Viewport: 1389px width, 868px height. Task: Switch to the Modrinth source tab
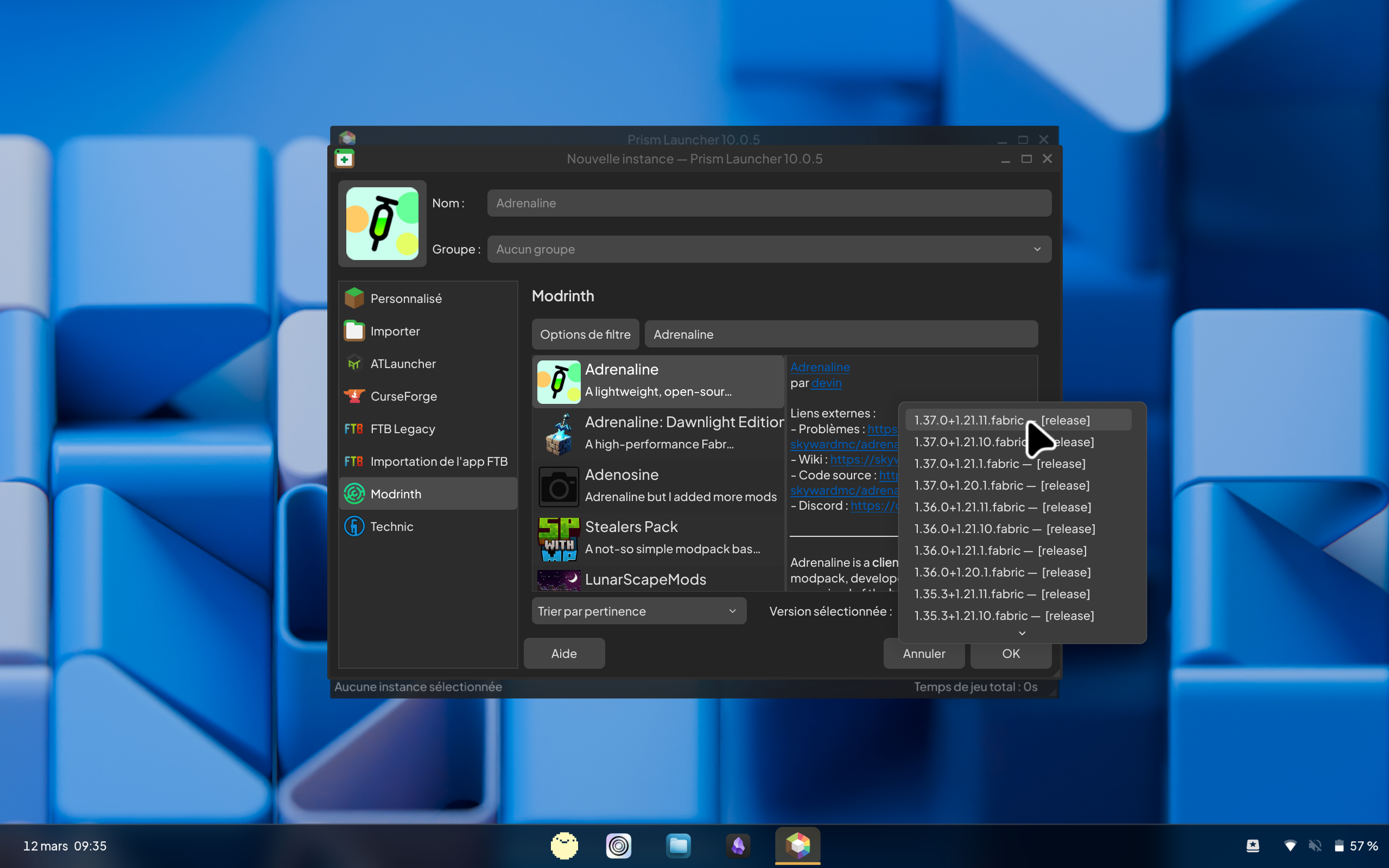coord(428,493)
